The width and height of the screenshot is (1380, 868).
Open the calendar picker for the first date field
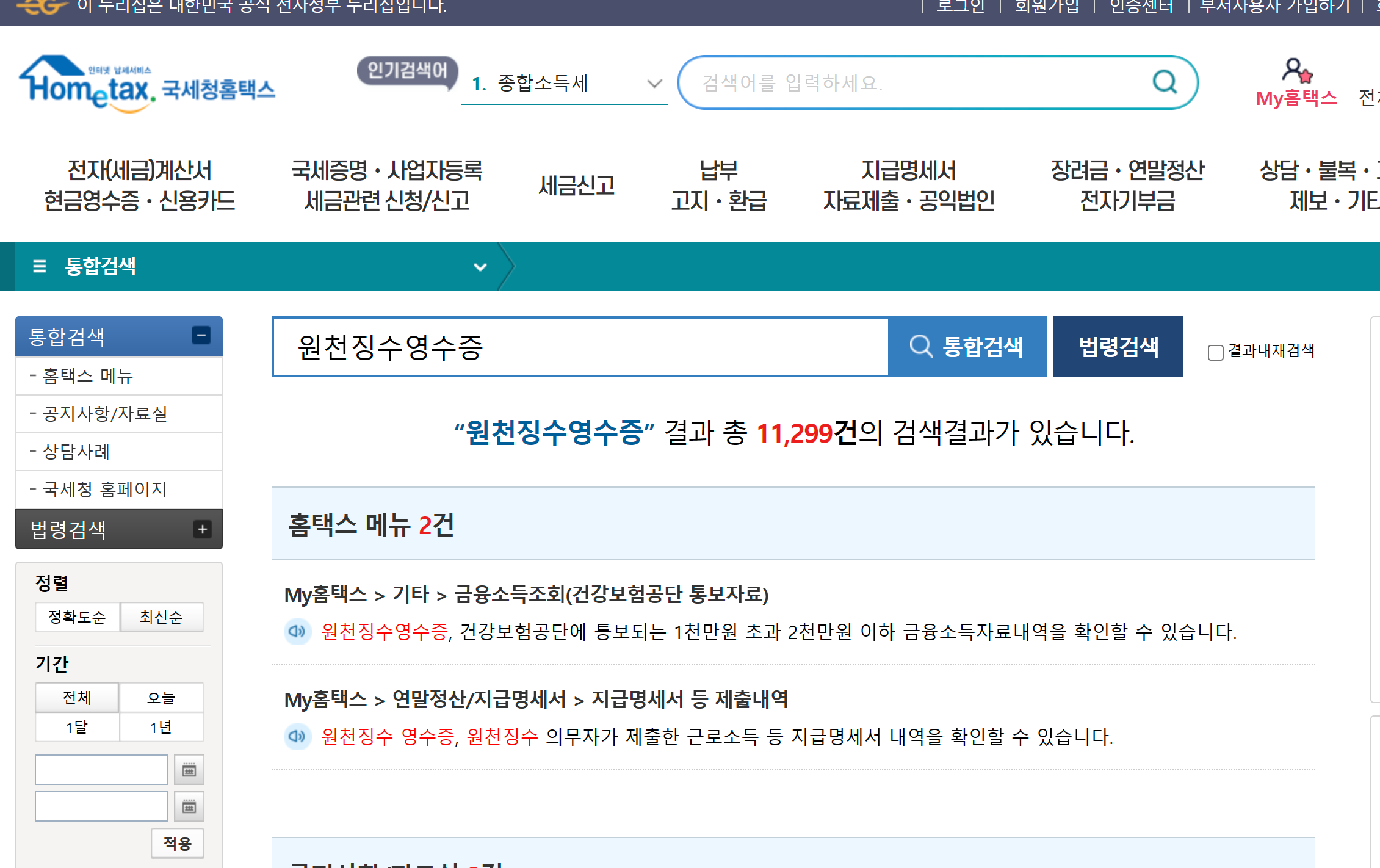click(189, 769)
